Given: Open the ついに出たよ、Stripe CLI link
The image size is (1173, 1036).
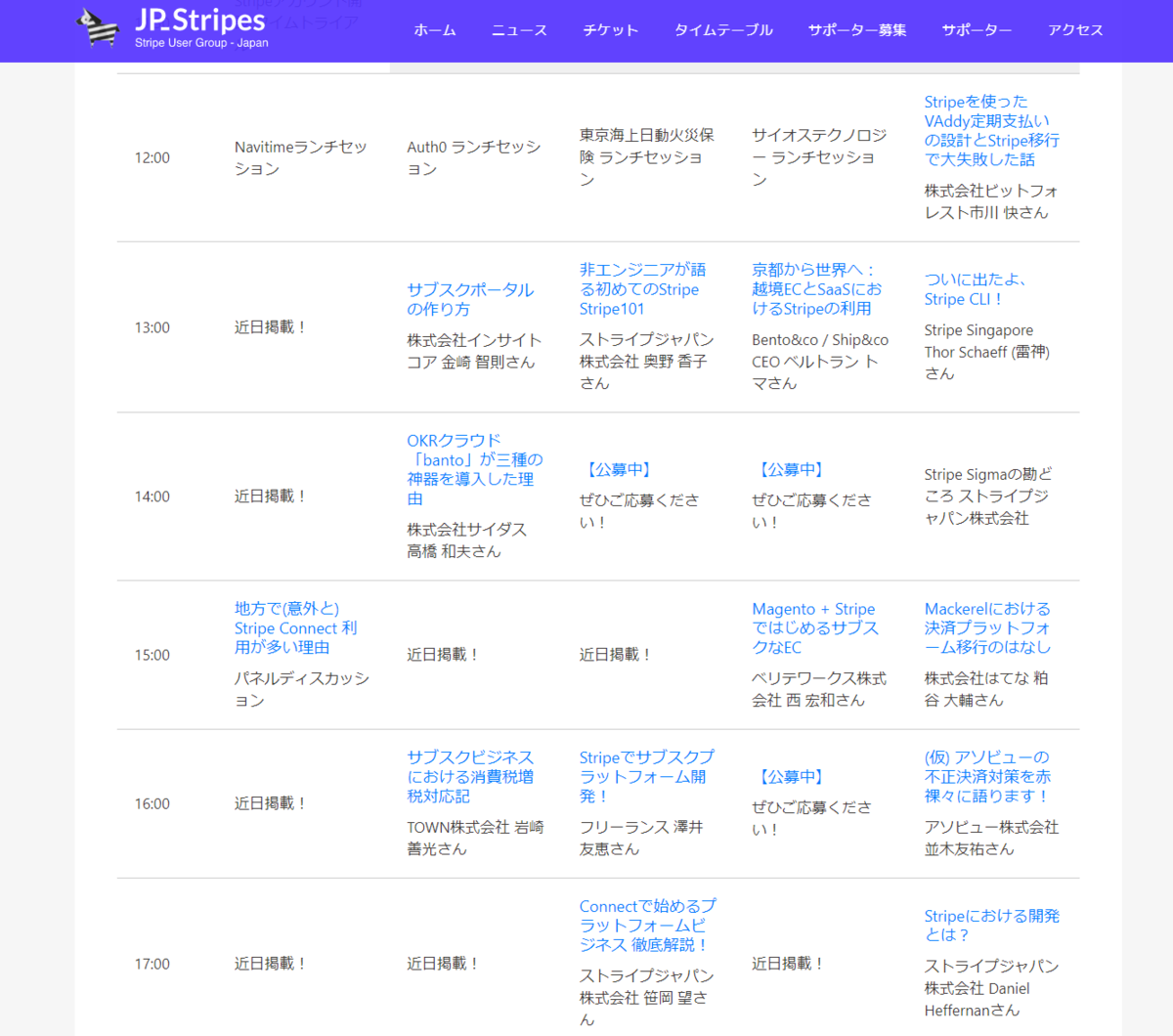Looking at the screenshot, I should click(x=976, y=289).
